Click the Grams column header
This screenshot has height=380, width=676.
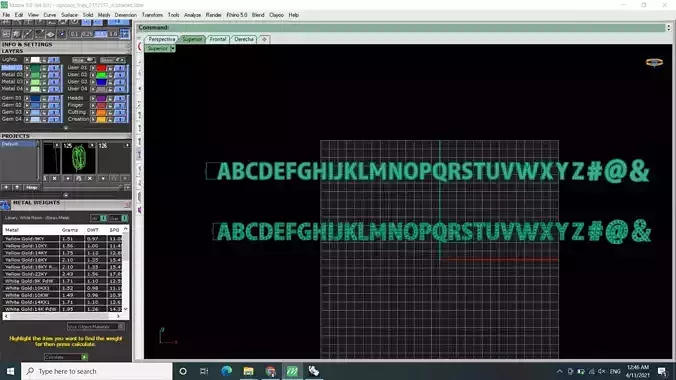[70, 230]
